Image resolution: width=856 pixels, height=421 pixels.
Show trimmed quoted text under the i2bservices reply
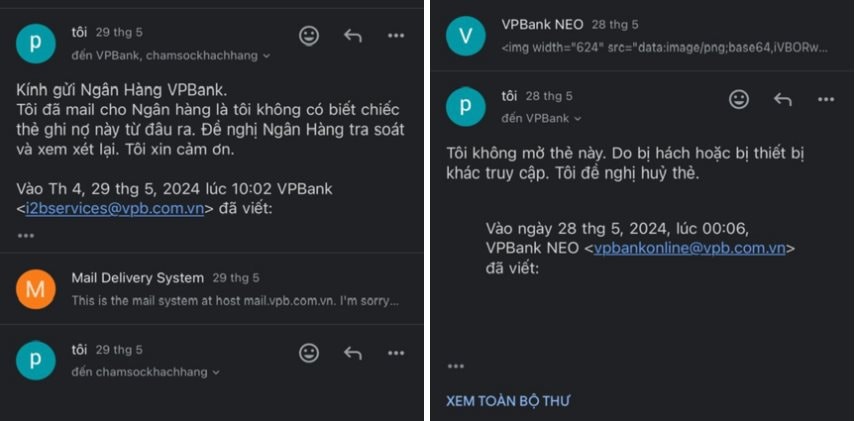(26, 235)
